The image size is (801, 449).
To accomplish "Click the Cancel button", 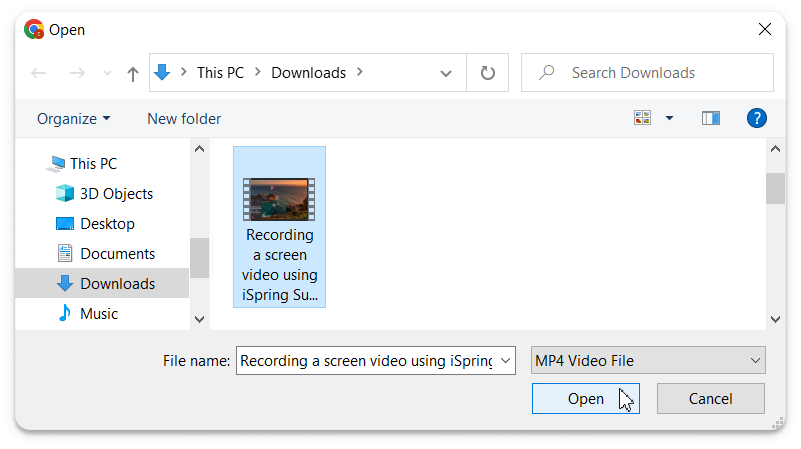I will point(710,398).
